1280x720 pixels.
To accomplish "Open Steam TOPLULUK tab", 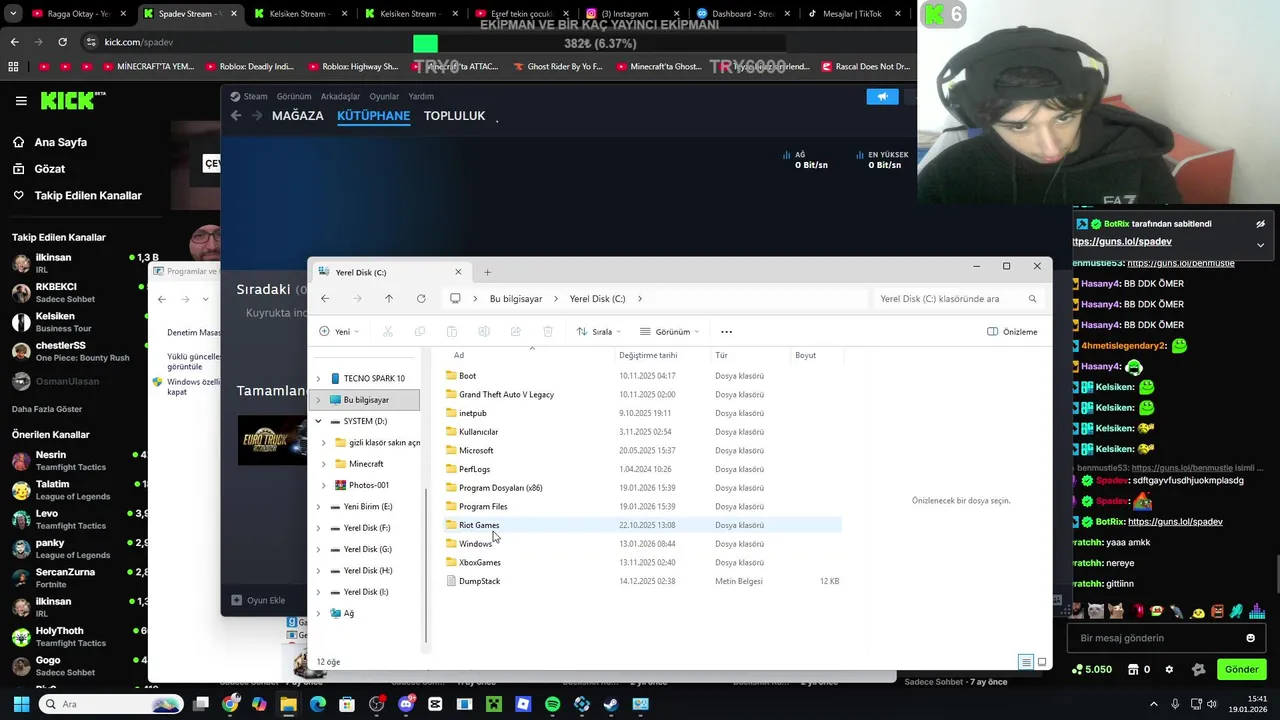I will click(454, 116).
